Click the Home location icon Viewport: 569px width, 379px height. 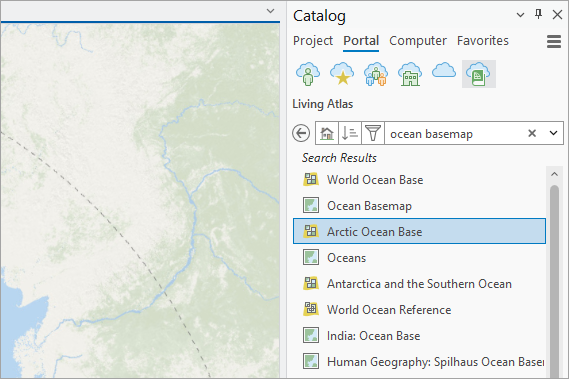327,133
